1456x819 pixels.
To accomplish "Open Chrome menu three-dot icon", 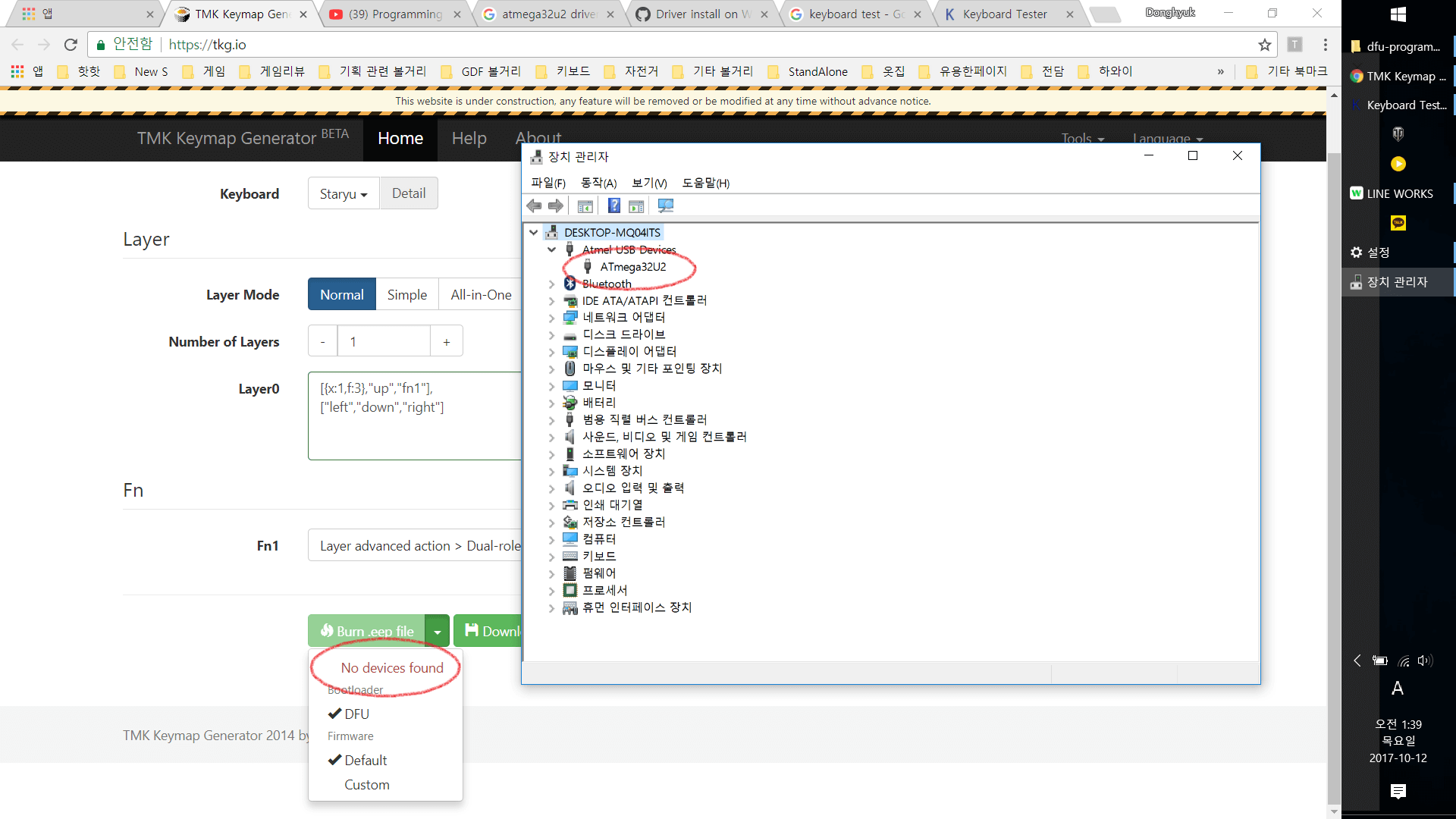I will [1325, 45].
